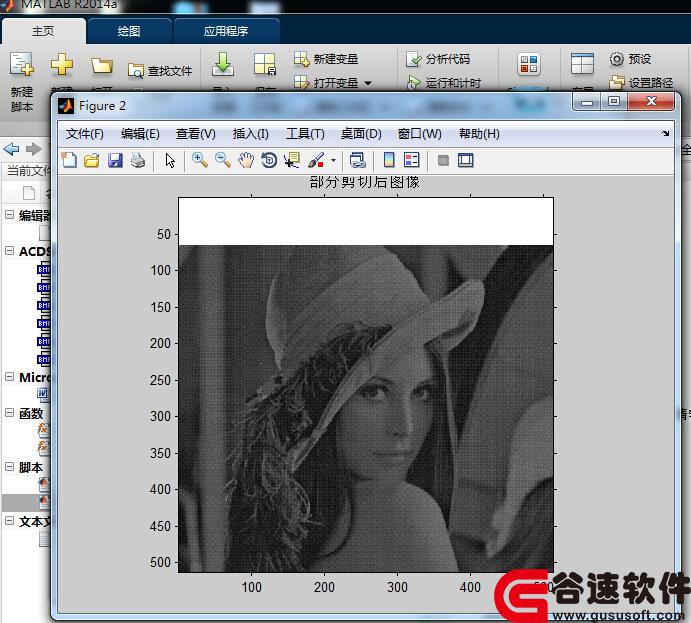Click the Simulink Library icon in MATLAB
Viewport: 691px width, 623px height.
click(x=529, y=64)
